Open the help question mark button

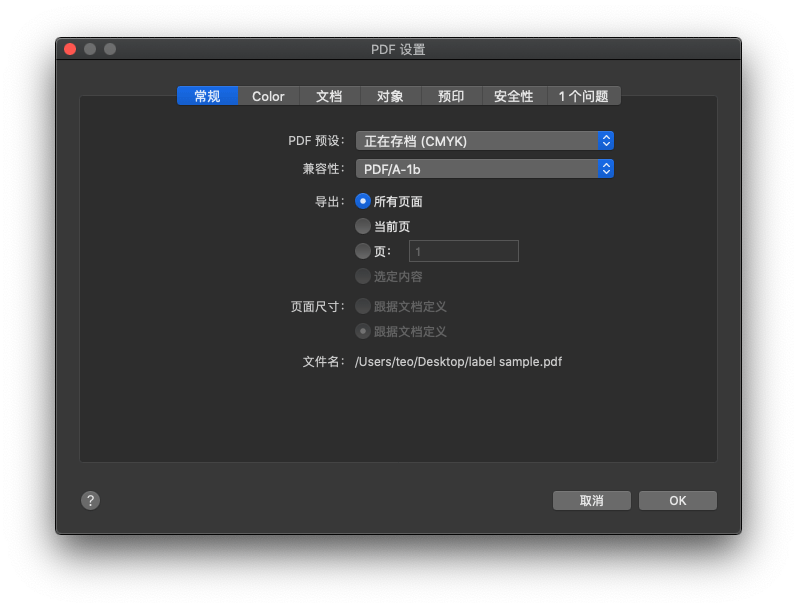coord(90,501)
